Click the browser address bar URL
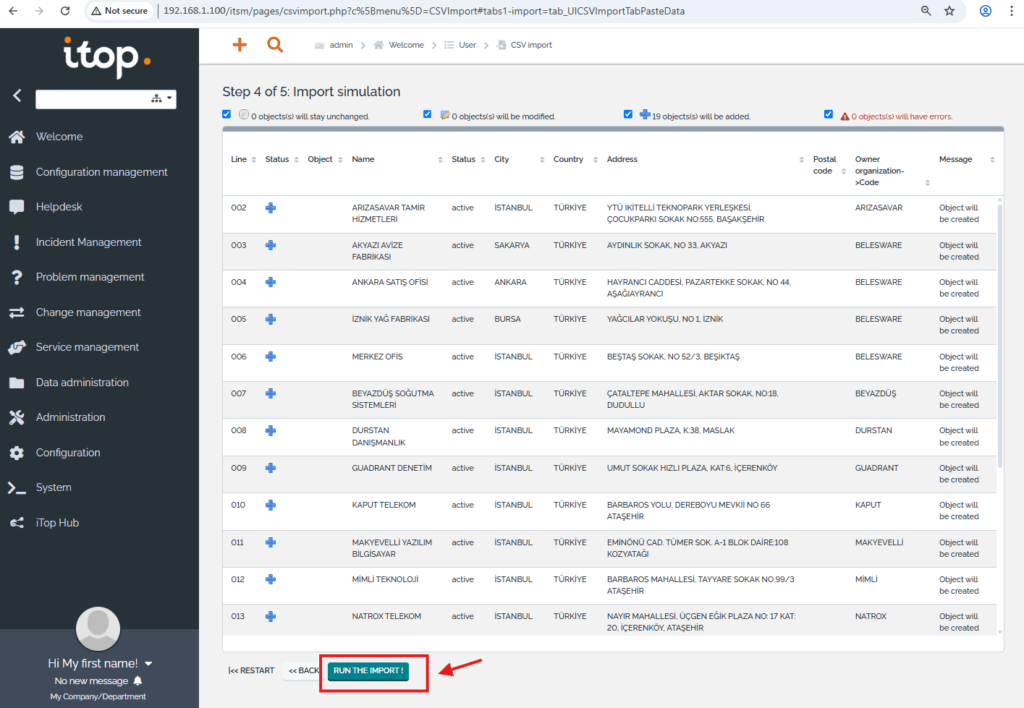The image size is (1024, 708). (424, 11)
